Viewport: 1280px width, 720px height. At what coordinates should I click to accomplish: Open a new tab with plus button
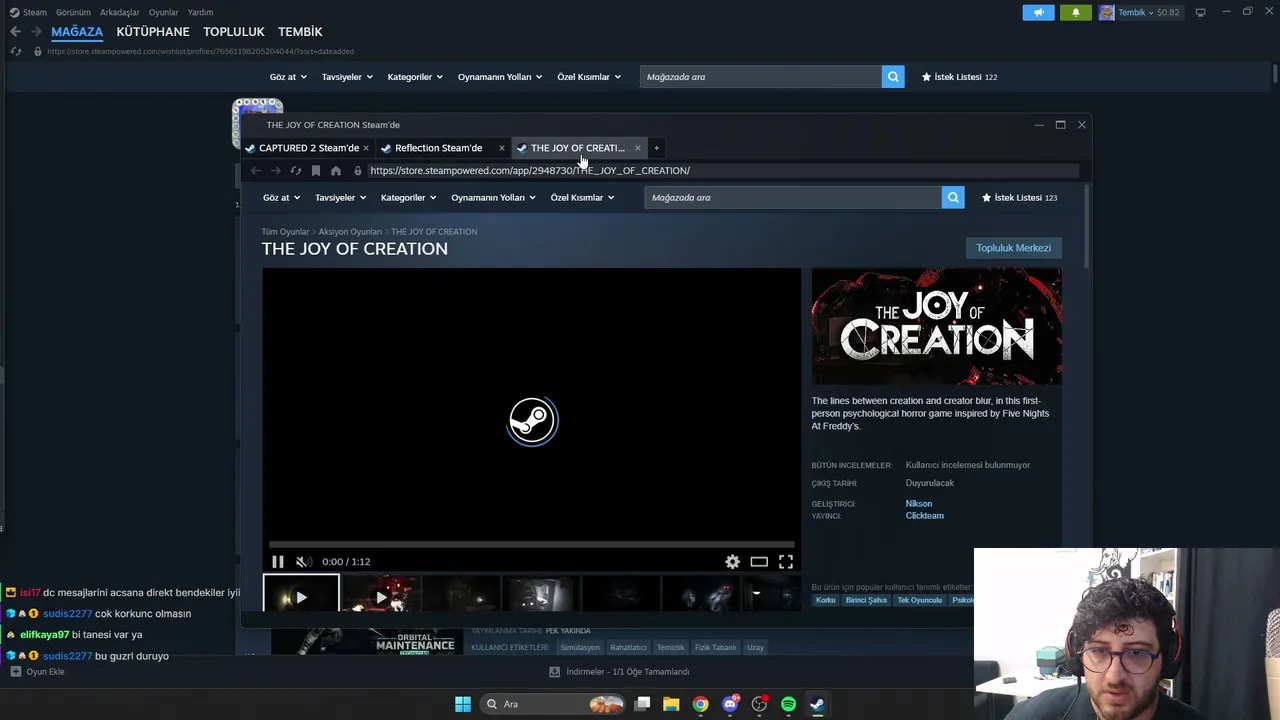656,148
